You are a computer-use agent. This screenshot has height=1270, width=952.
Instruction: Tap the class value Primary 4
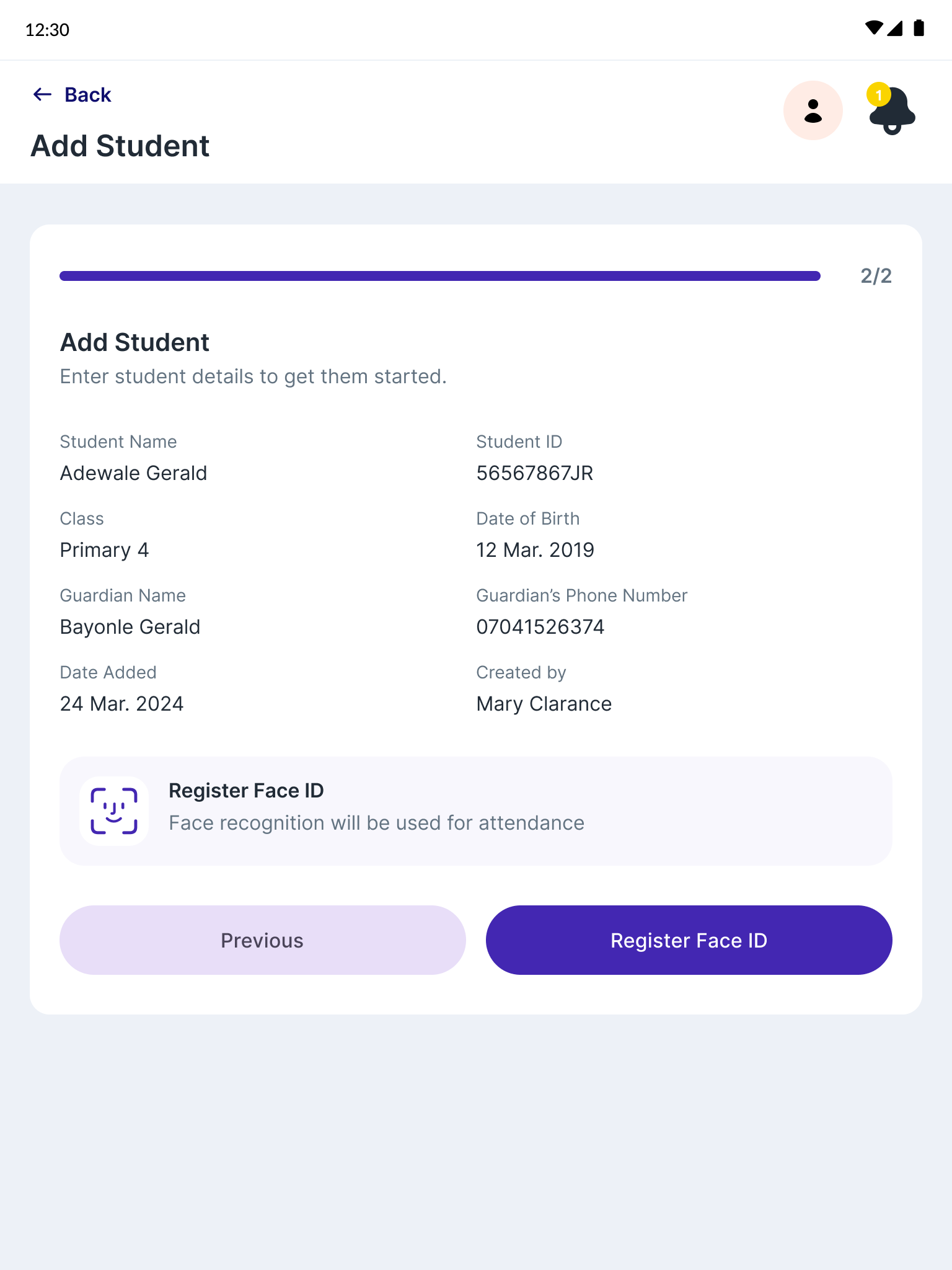coord(104,550)
